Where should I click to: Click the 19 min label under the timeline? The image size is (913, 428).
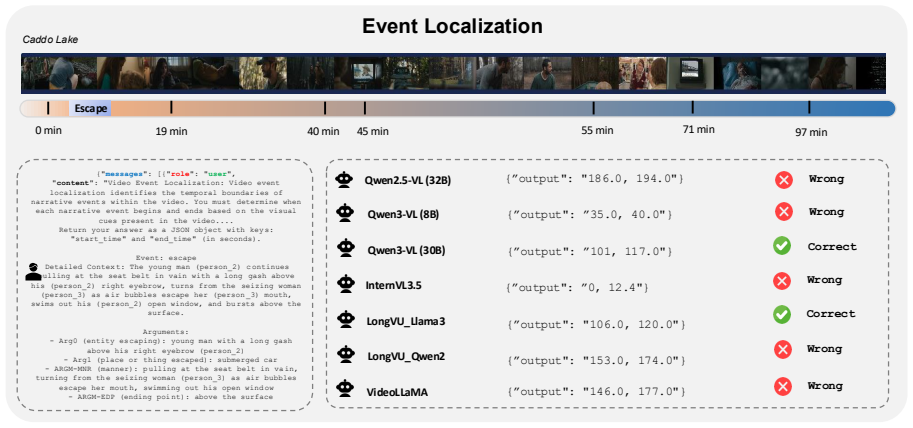point(171,131)
